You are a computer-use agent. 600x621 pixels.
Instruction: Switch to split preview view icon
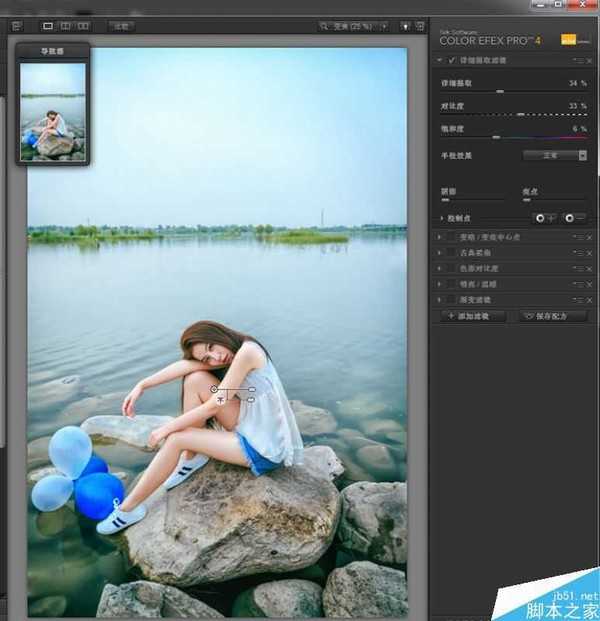click(65, 25)
